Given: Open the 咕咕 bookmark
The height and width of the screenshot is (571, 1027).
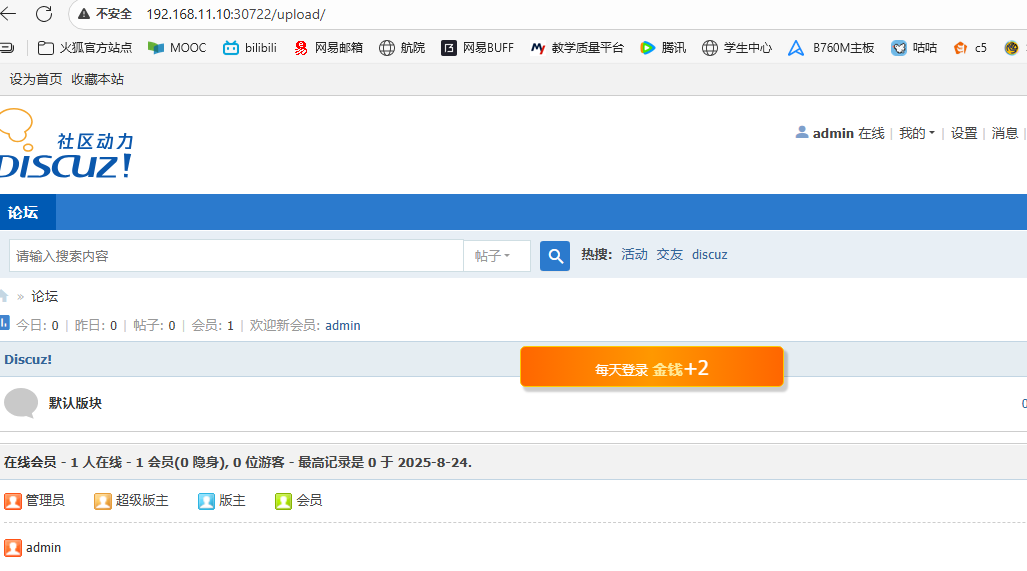Looking at the screenshot, I should [x=914, y=48].
